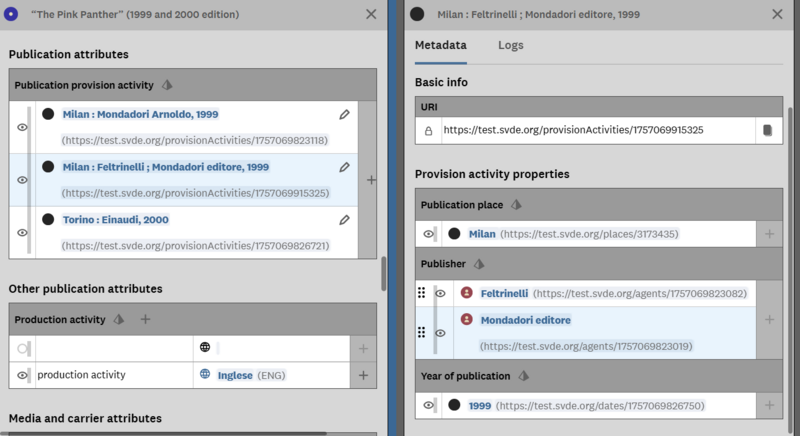The height and width of the screenshot is (436, 800).
Task: Click the empty production activity text cell
Action: (114, 349)
